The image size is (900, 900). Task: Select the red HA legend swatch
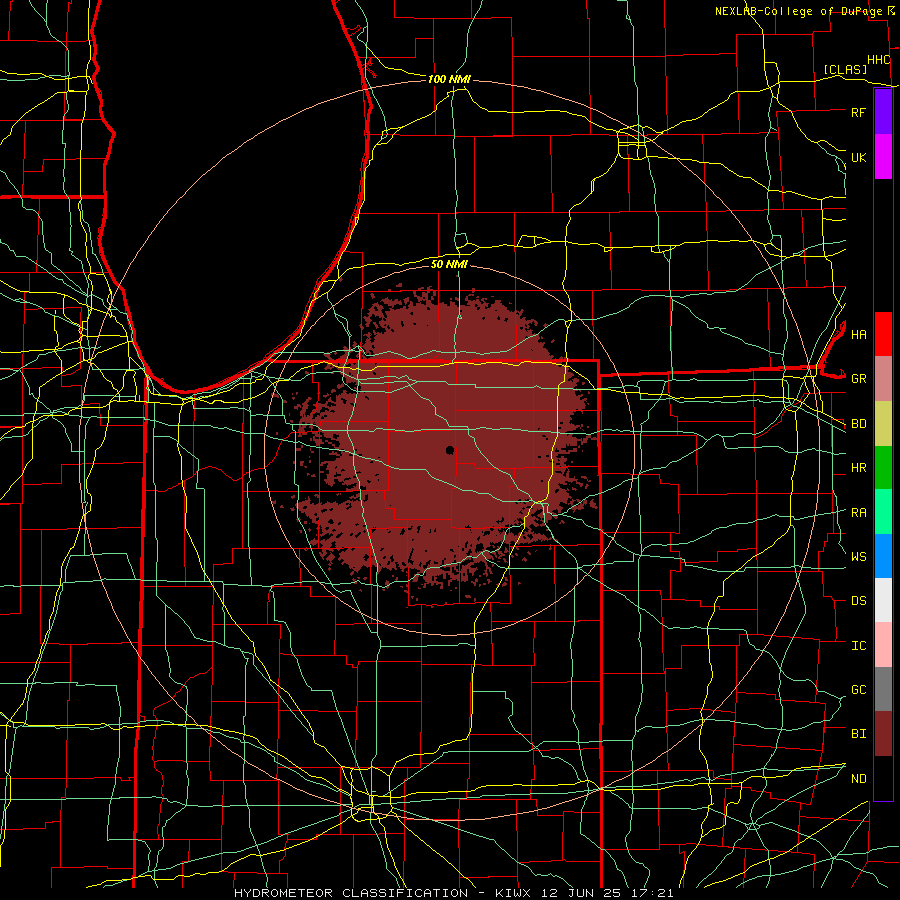[x=883, y=334]
